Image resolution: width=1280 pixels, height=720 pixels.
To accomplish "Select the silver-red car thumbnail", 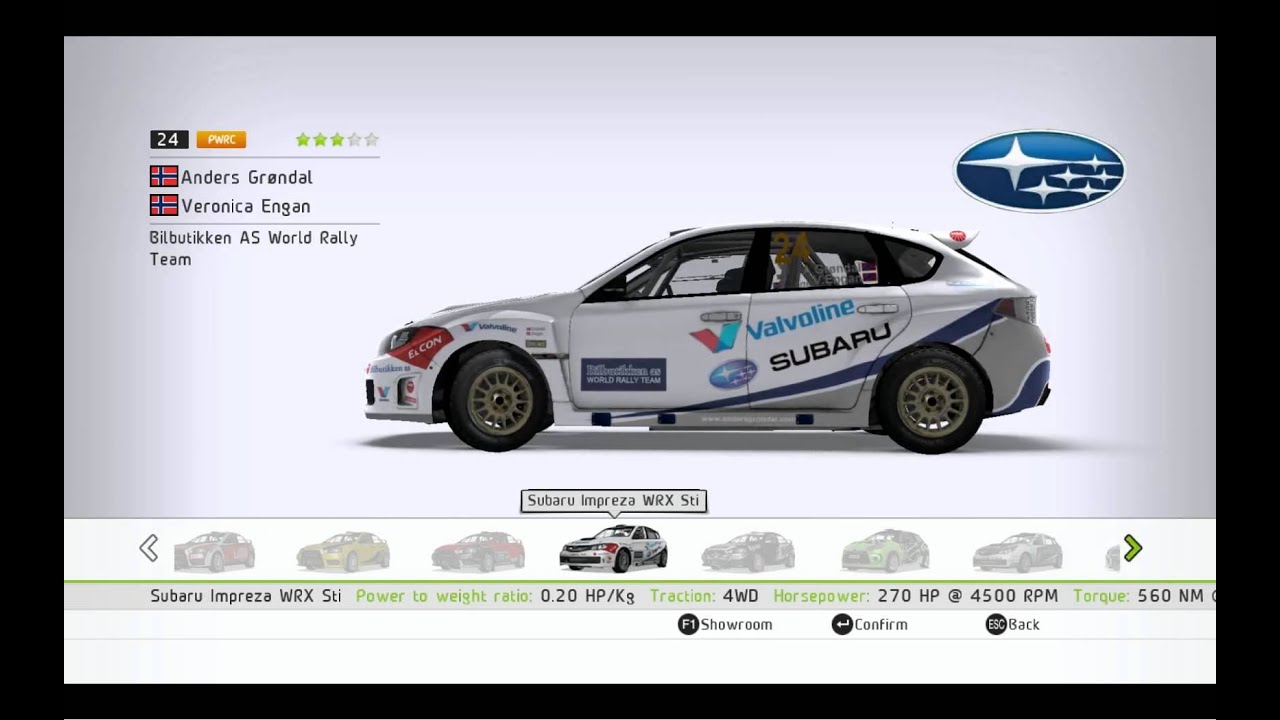I will click(214, 551).
